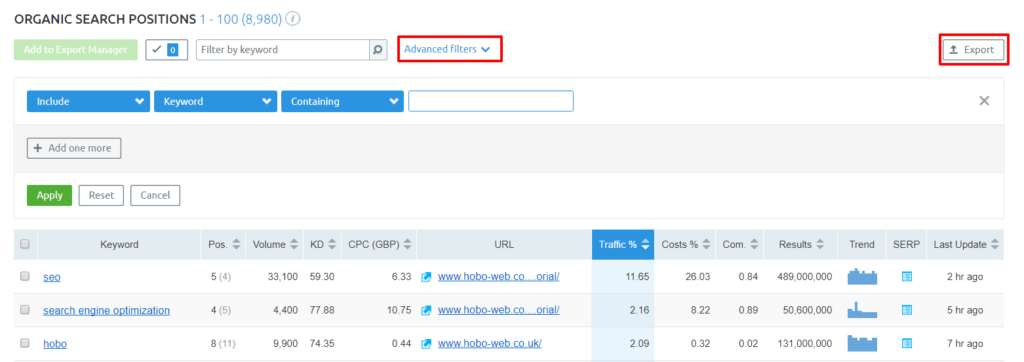The image size is (1024, 362).
Task: Open the hobo keyword link
Action: 55,343
